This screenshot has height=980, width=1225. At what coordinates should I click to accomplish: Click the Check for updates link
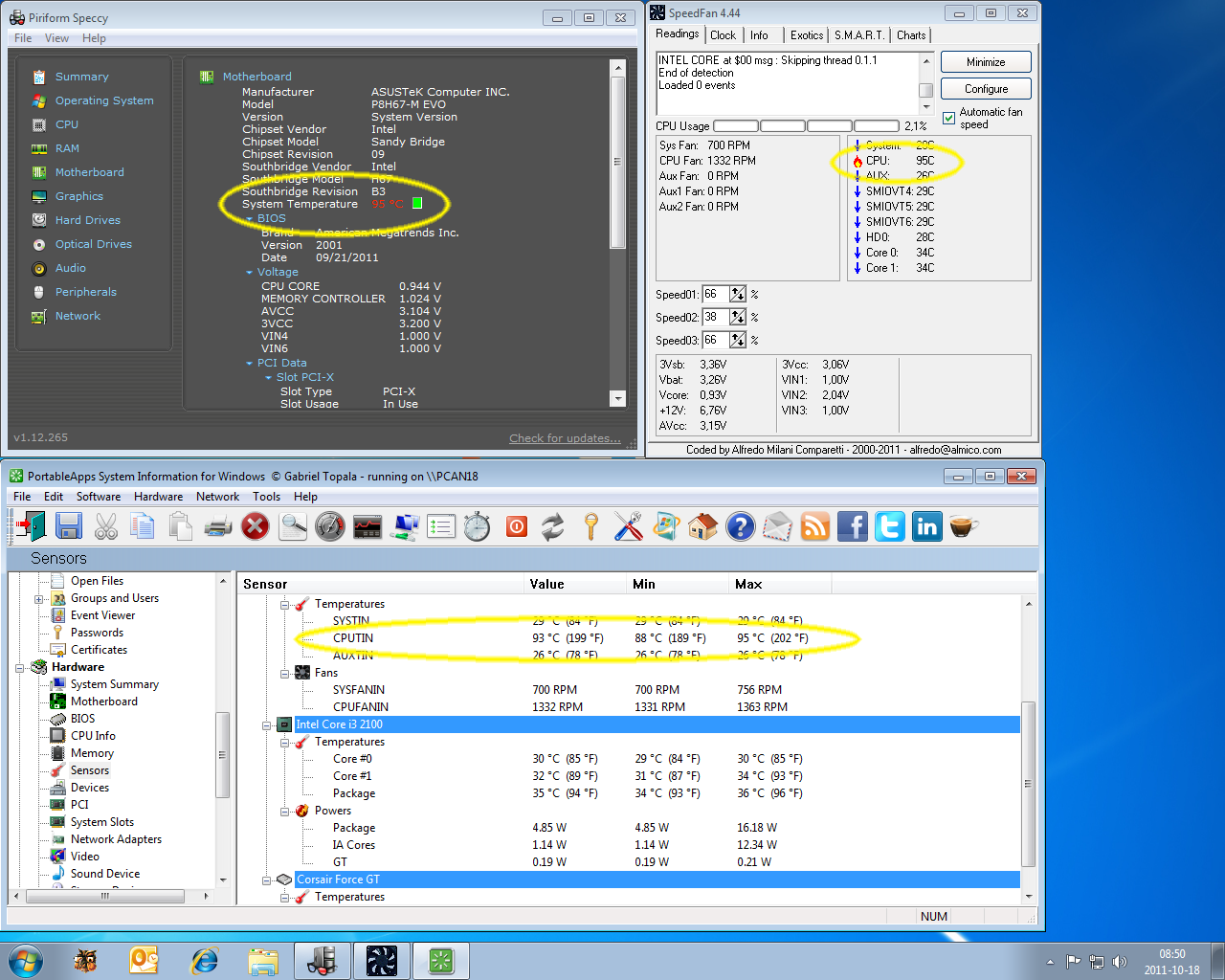(x=565, y=438)
